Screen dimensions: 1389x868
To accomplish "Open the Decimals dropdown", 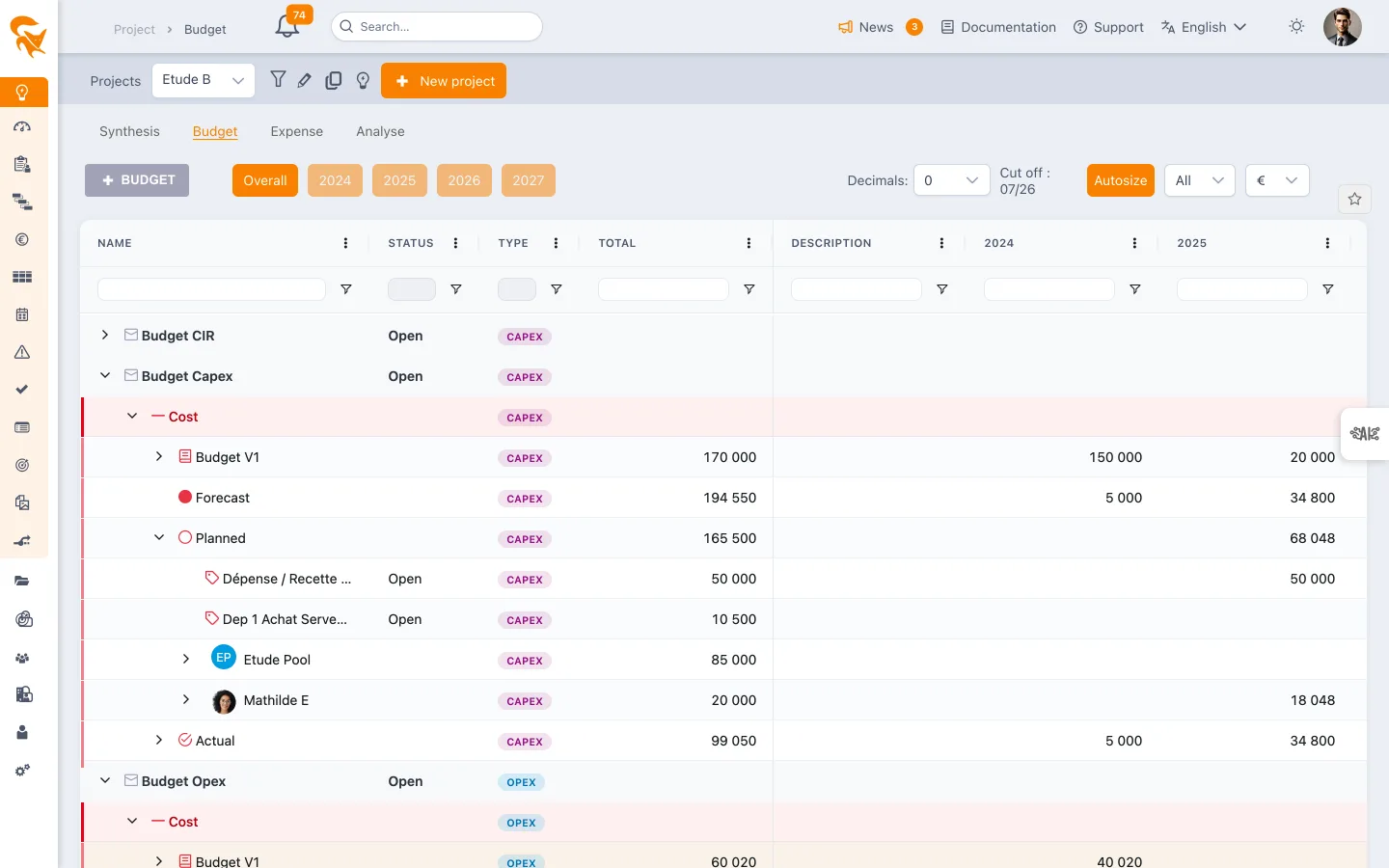I will tap(951, 180).
